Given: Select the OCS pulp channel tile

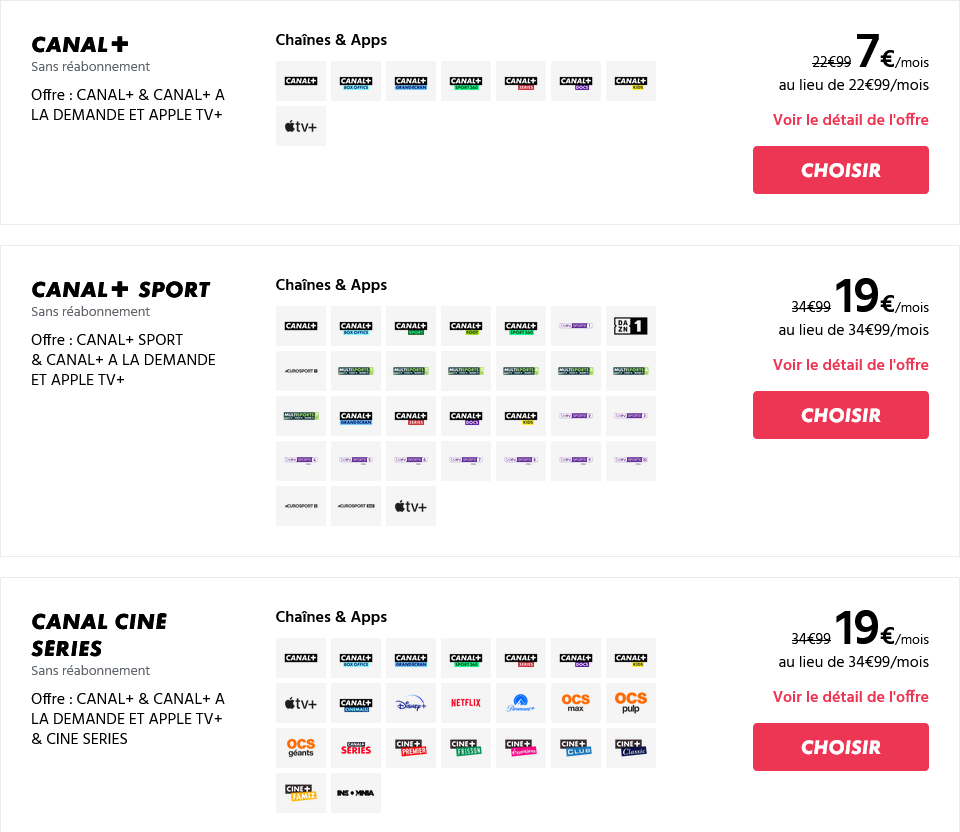Looking at the screenshot, I should pos(631,703).
